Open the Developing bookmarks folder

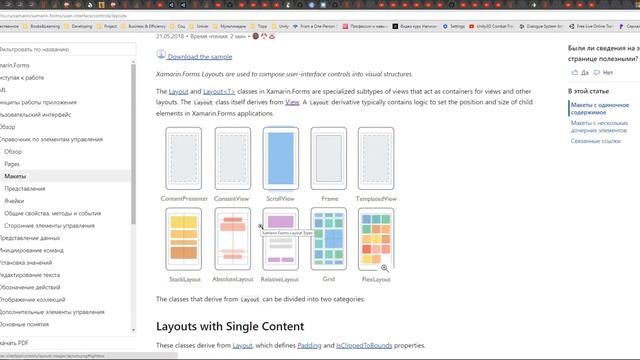pyautogui.click(x=78, y=26)
